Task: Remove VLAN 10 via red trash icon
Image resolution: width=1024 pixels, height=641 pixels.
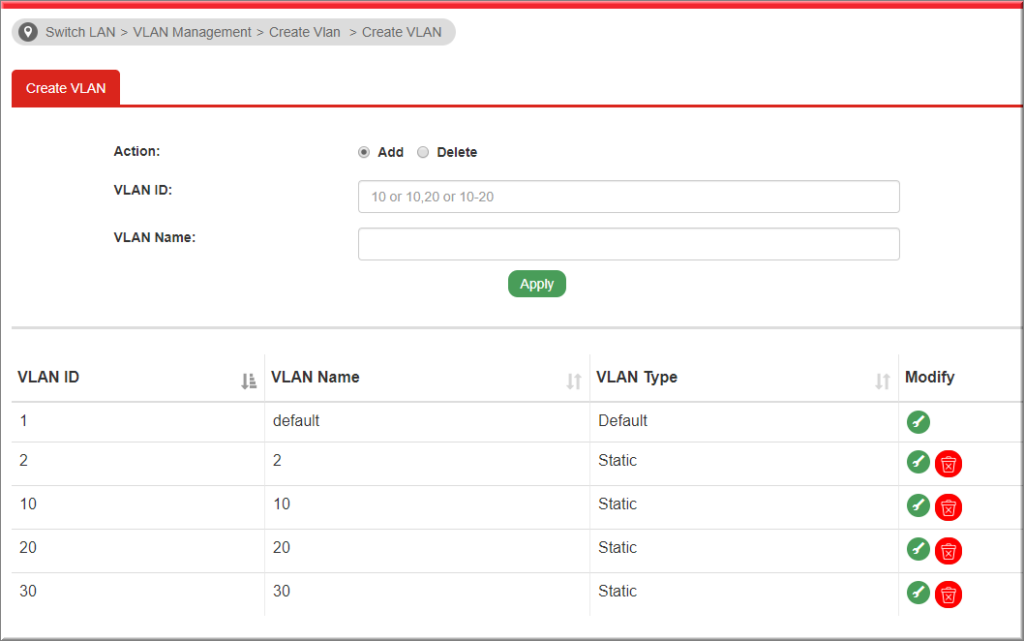Action: click(948, 508)
